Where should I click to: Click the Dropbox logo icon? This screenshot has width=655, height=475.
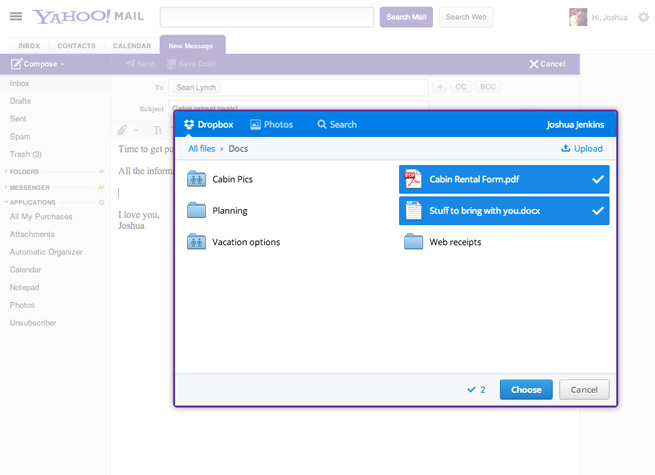[x=189, y=124]
